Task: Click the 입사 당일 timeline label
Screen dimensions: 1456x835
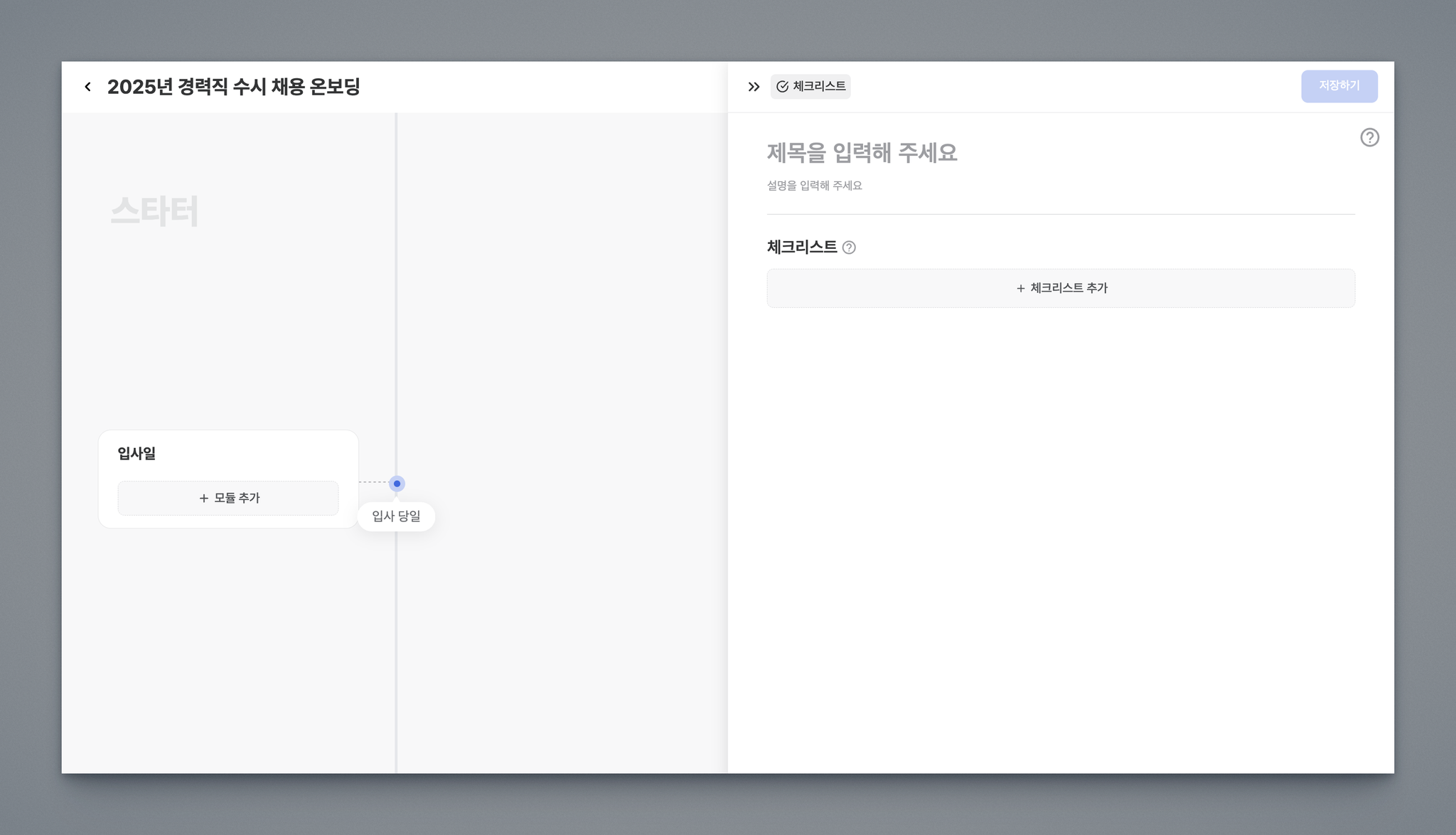Action: pos(396,516)
